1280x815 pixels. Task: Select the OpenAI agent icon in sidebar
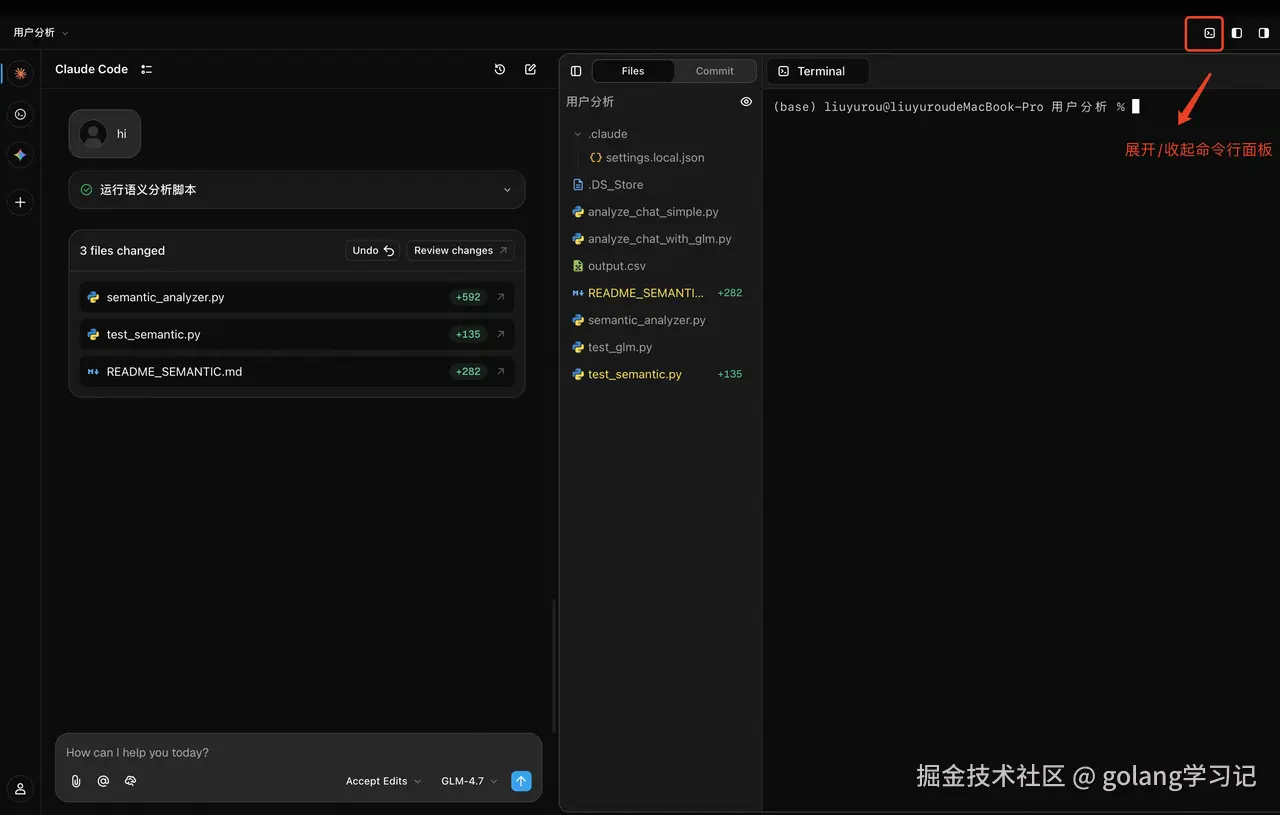coord(20,114)
